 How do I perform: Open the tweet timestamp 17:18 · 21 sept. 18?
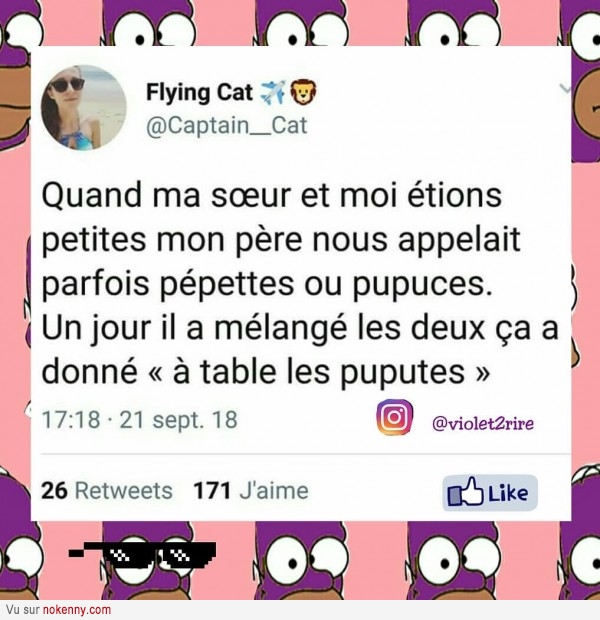[140, 420]
